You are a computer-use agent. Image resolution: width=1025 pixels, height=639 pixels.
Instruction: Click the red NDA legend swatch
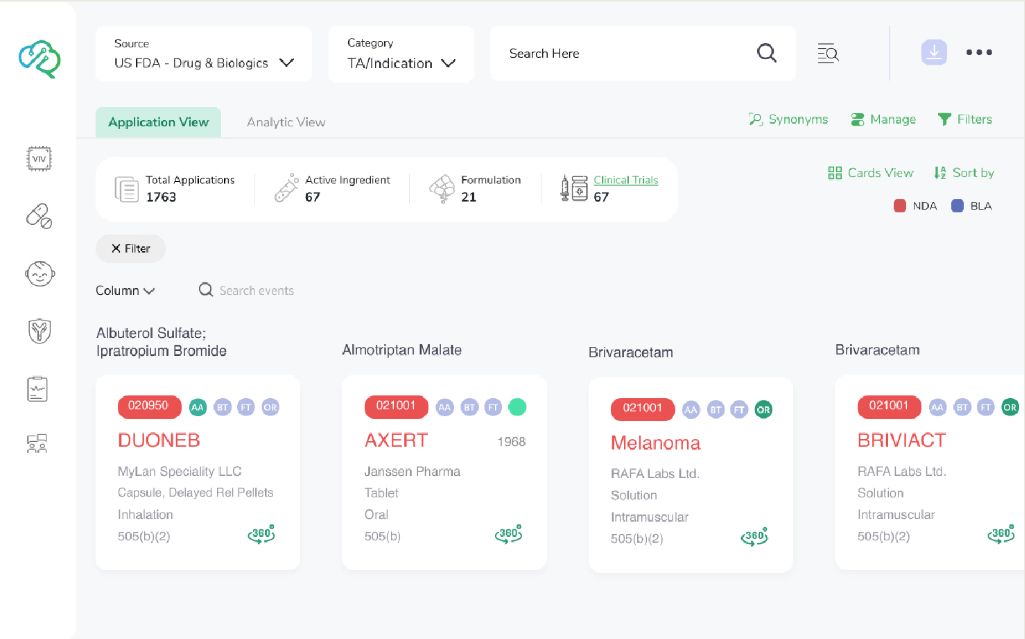coord(899,206)
